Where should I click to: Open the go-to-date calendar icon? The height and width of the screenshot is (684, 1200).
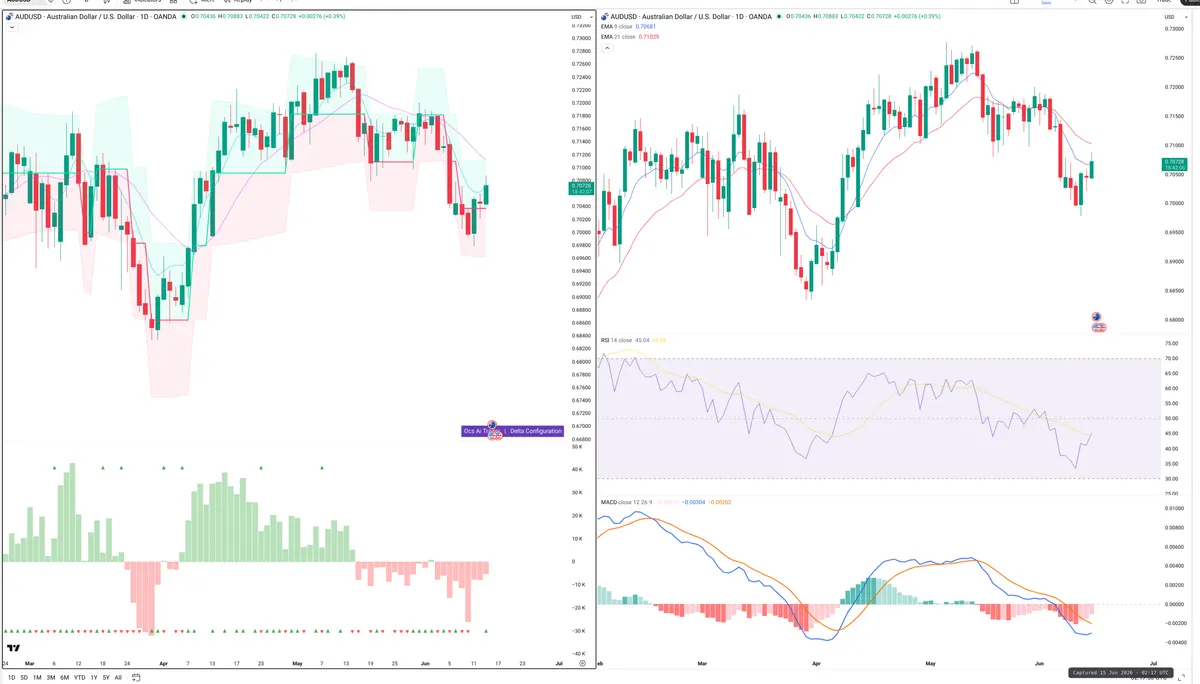(138, 677)
